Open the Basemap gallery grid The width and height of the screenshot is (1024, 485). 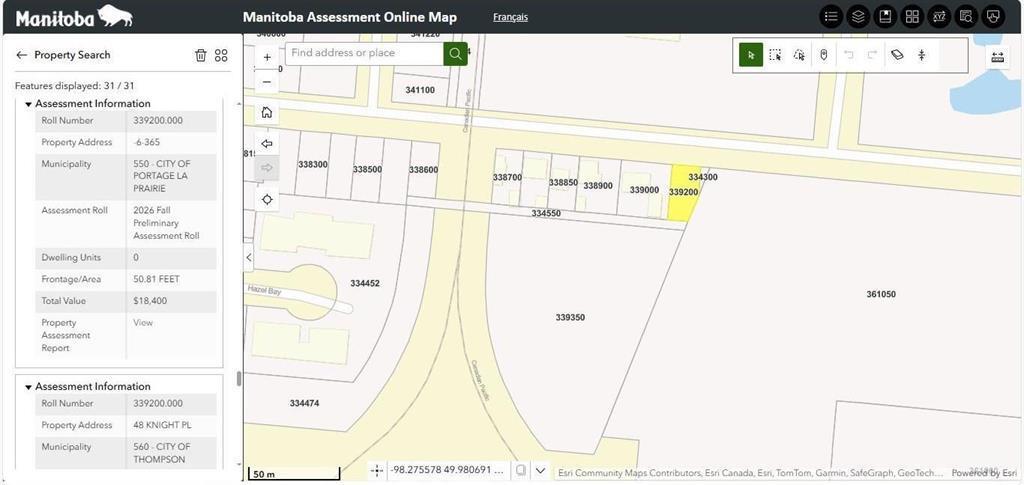point(912,17)
